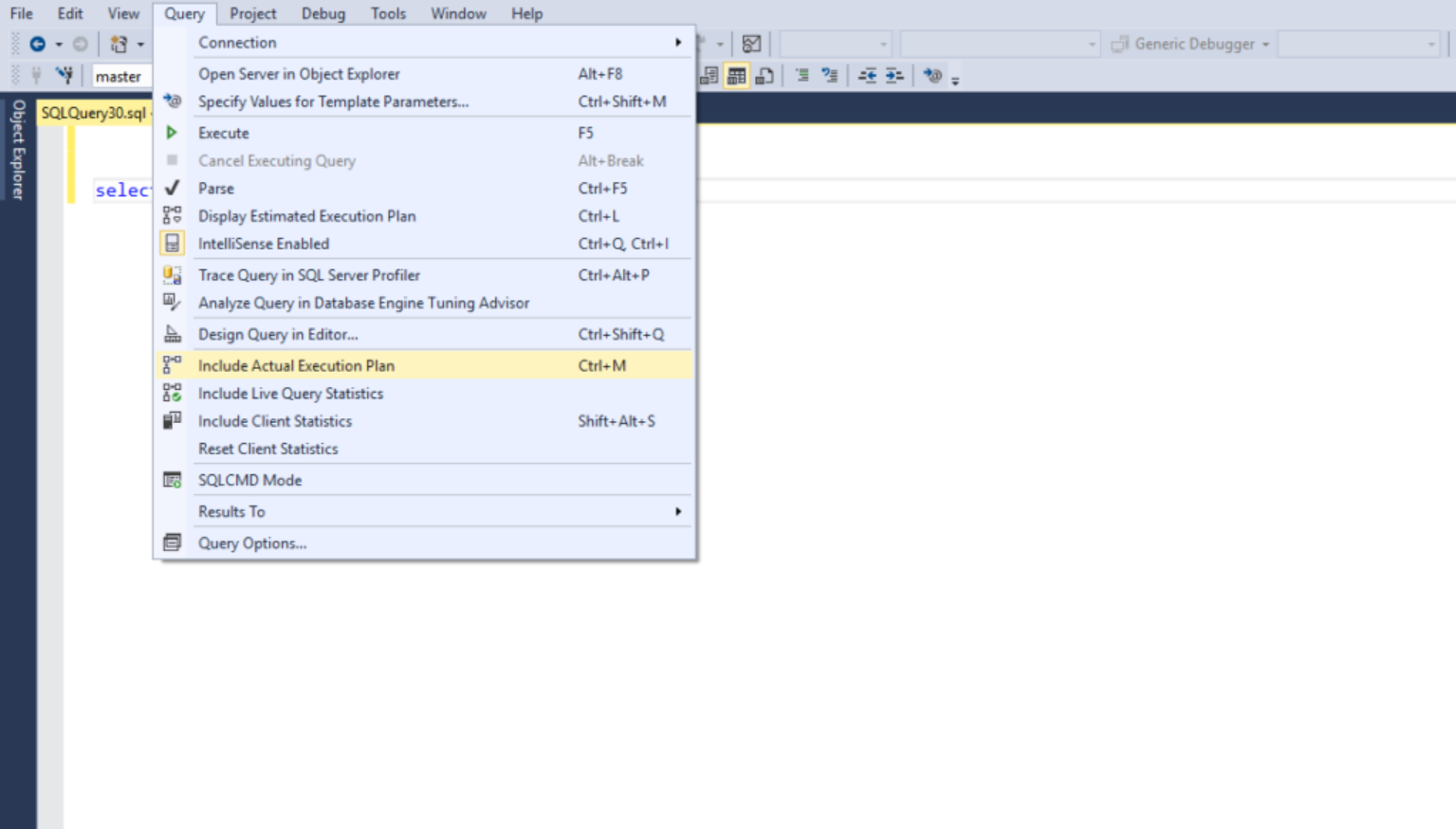Click the Trace Query in SQL Server Profiler icon

(x=172, y=275)
